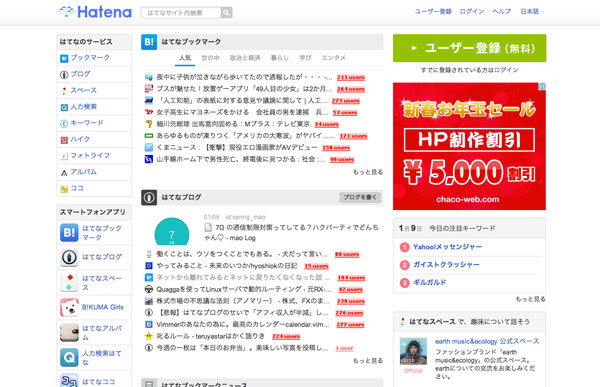Open Yahoo!メッセンジャー keyword link
Image resolution: width=600 pixels, height=387 pixels.
447,247
